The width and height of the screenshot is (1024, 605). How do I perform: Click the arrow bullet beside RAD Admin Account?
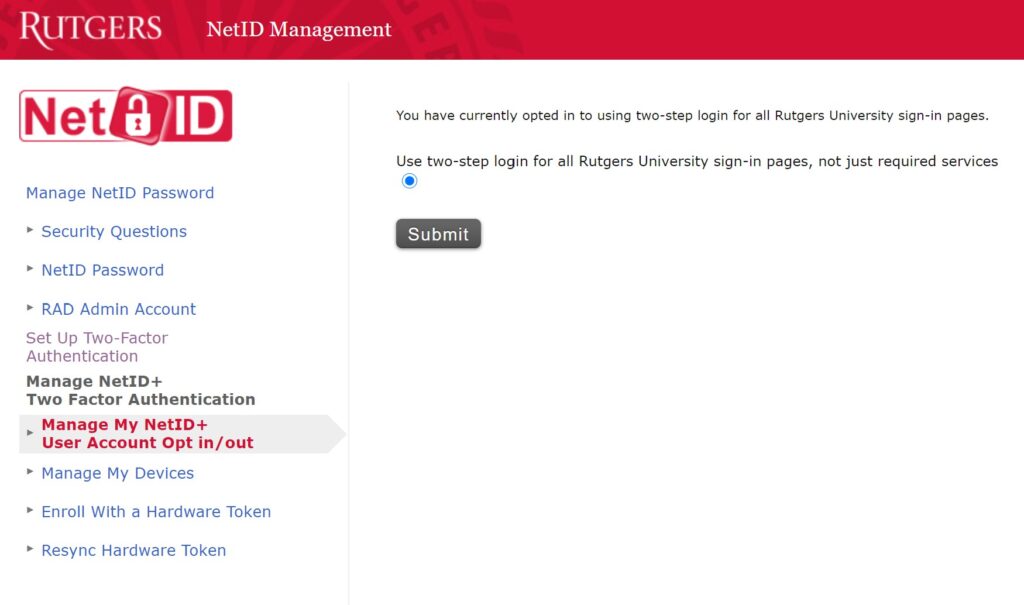point(30,308)
